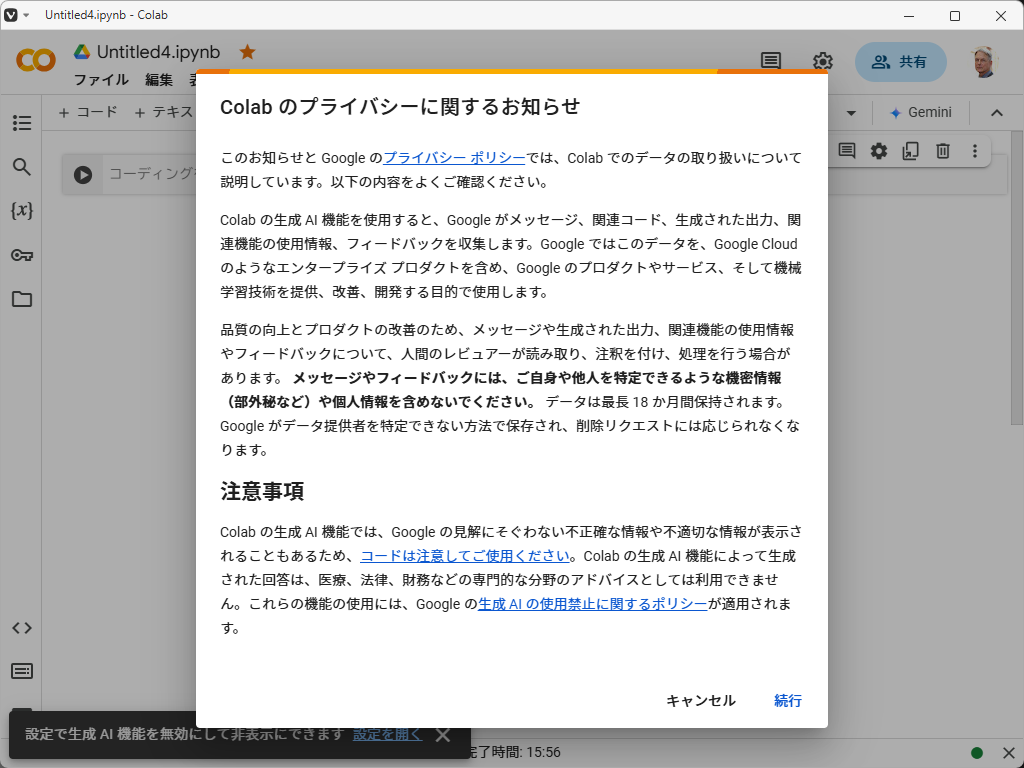
Task: Open the 編集 menu
Action: (x=159, y=80)
